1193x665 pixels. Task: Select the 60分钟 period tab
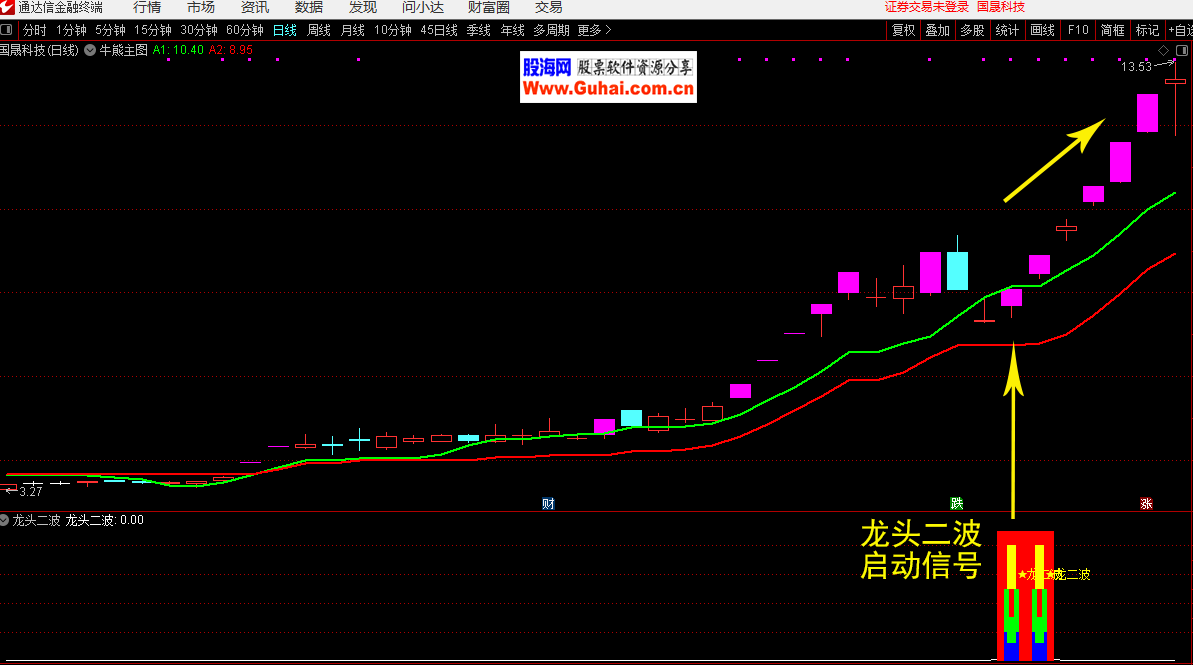pos(245,30)
